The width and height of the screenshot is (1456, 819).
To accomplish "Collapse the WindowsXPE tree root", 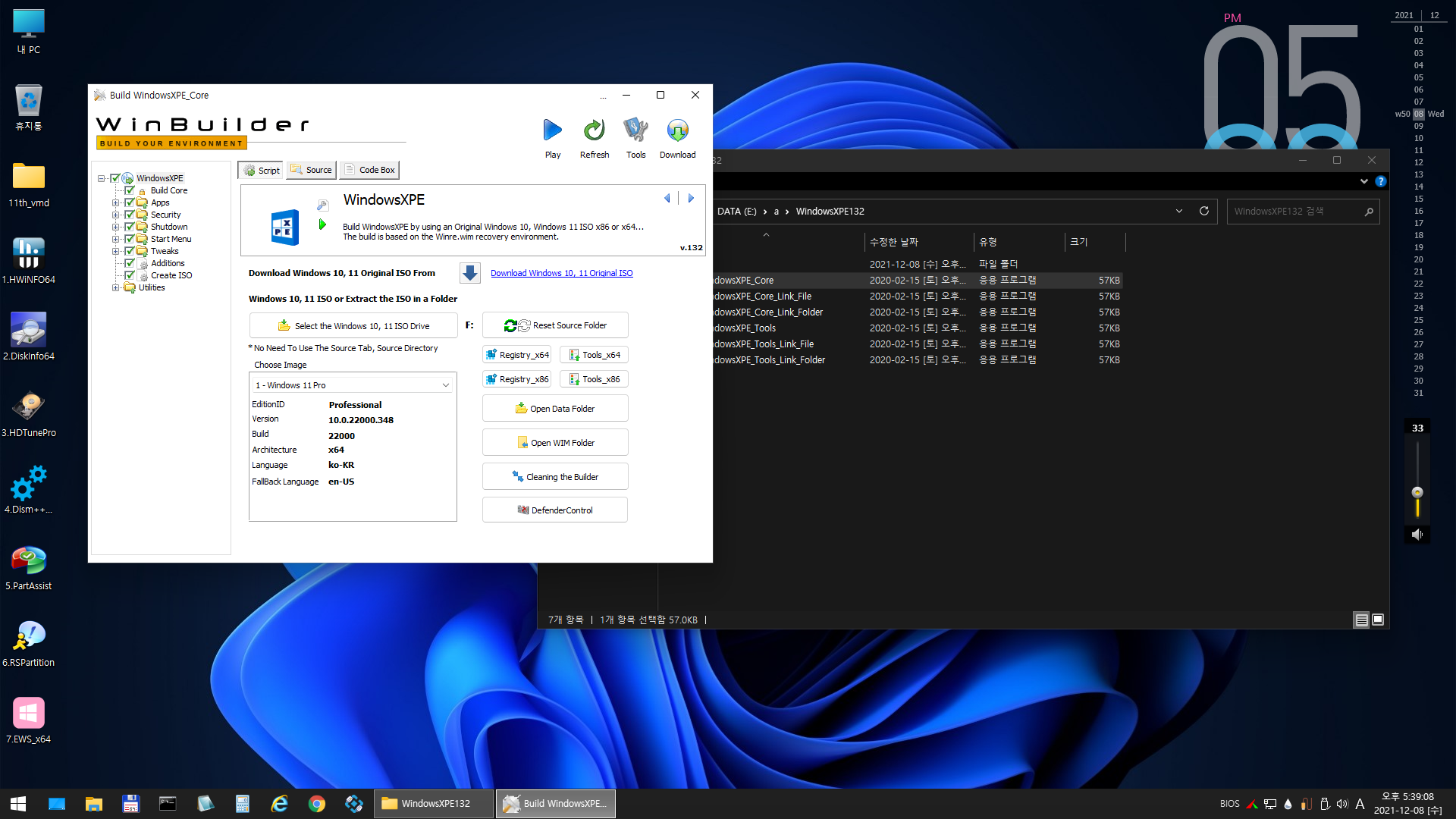I will (101, 178).
